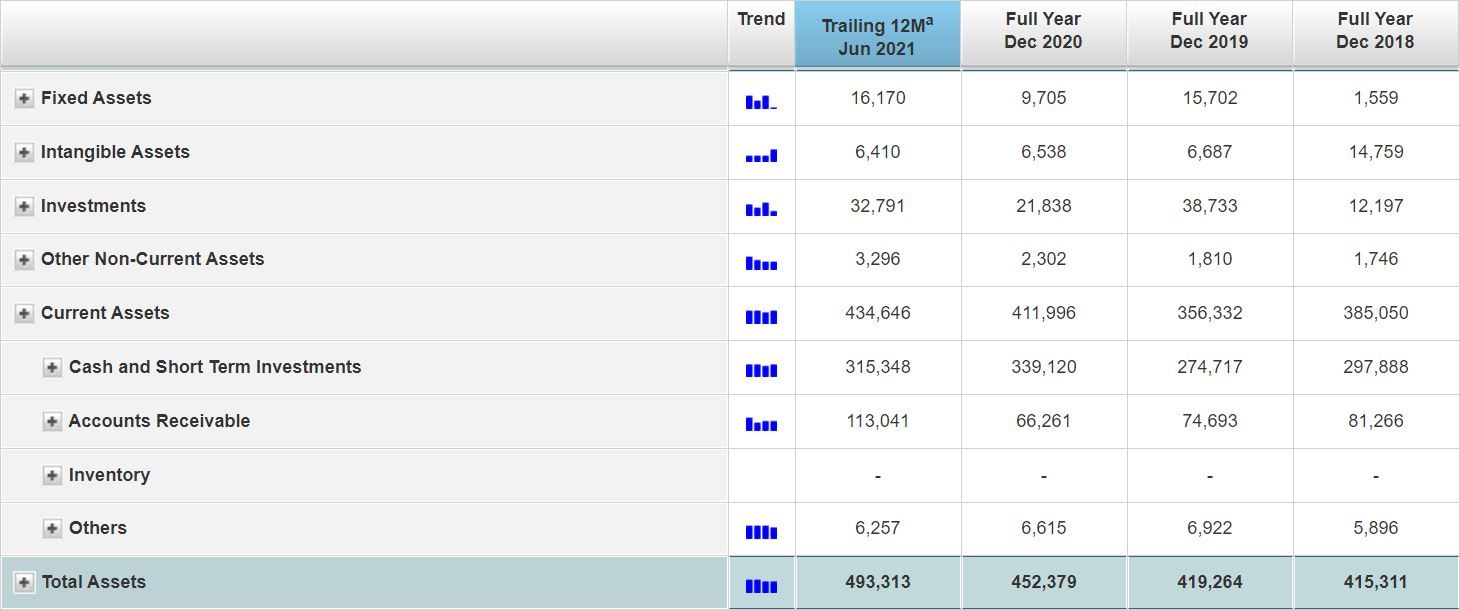Click the Full Year Dec 2018 header
The width and height of the screenshot is (1460, 610).
[x=1375, y=31]
